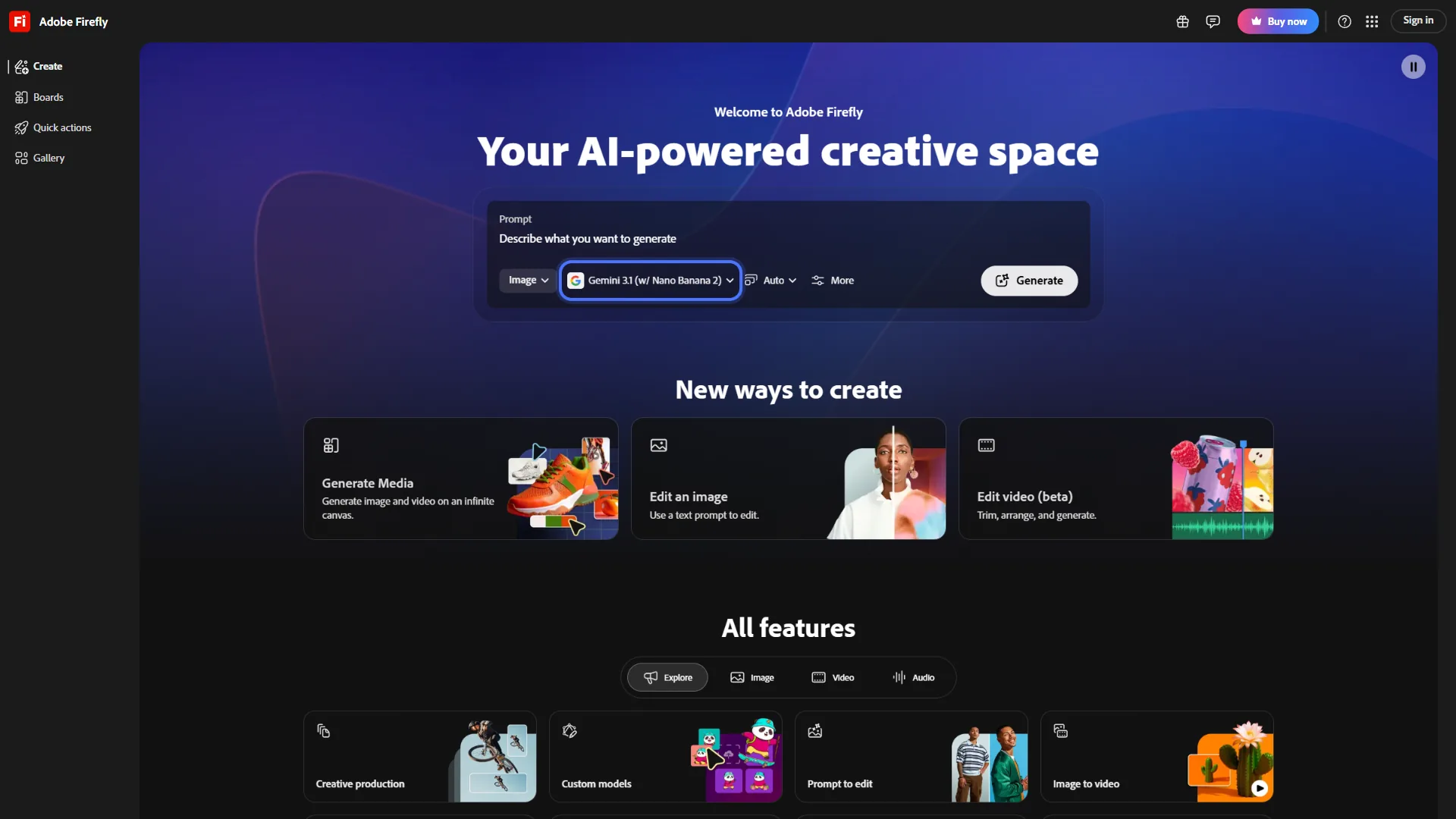This screenshot has height=819, width=1456.
Task: Click the gift icon in header
Action: (1182, 21)
